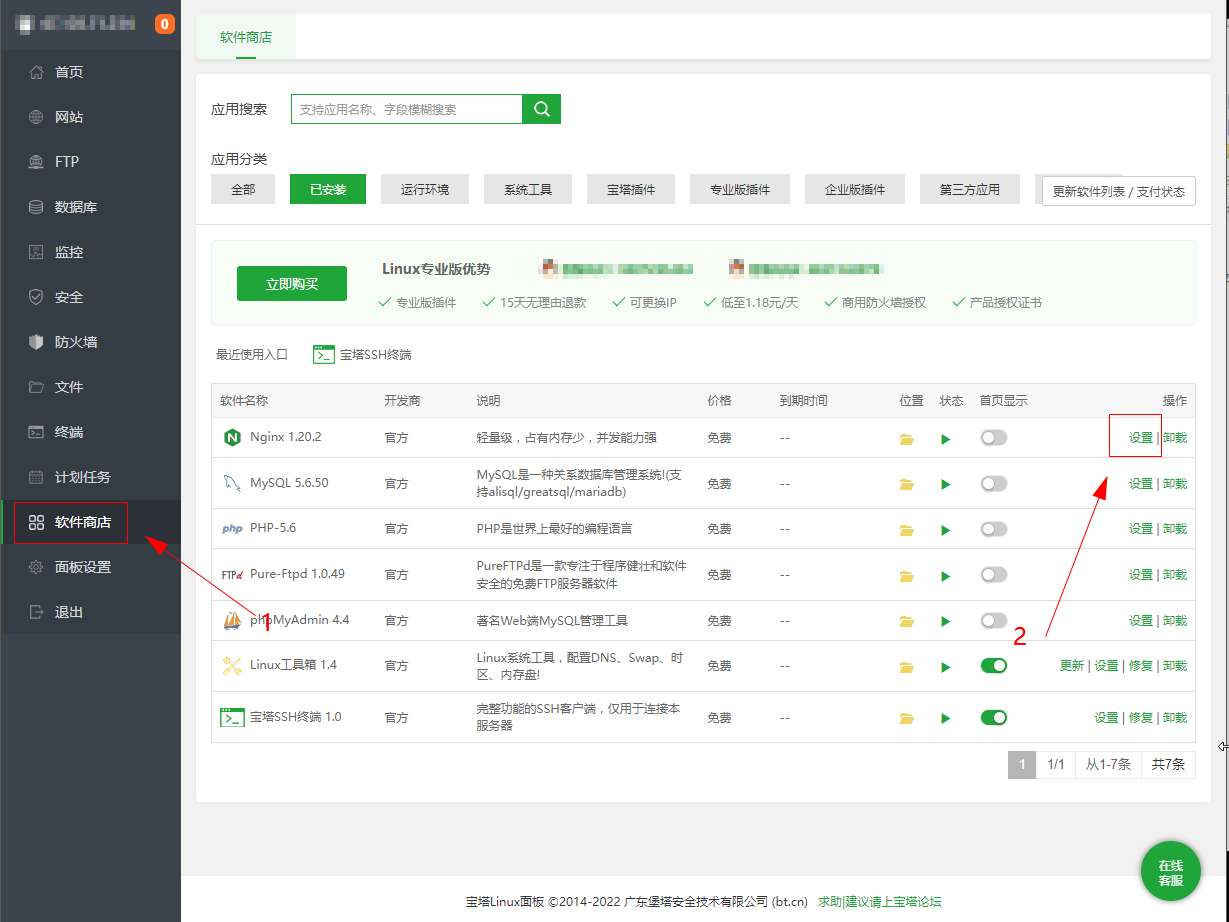Click the app search input field
The width and height of the screenshot is (1229, 922).
pos(407,109)
